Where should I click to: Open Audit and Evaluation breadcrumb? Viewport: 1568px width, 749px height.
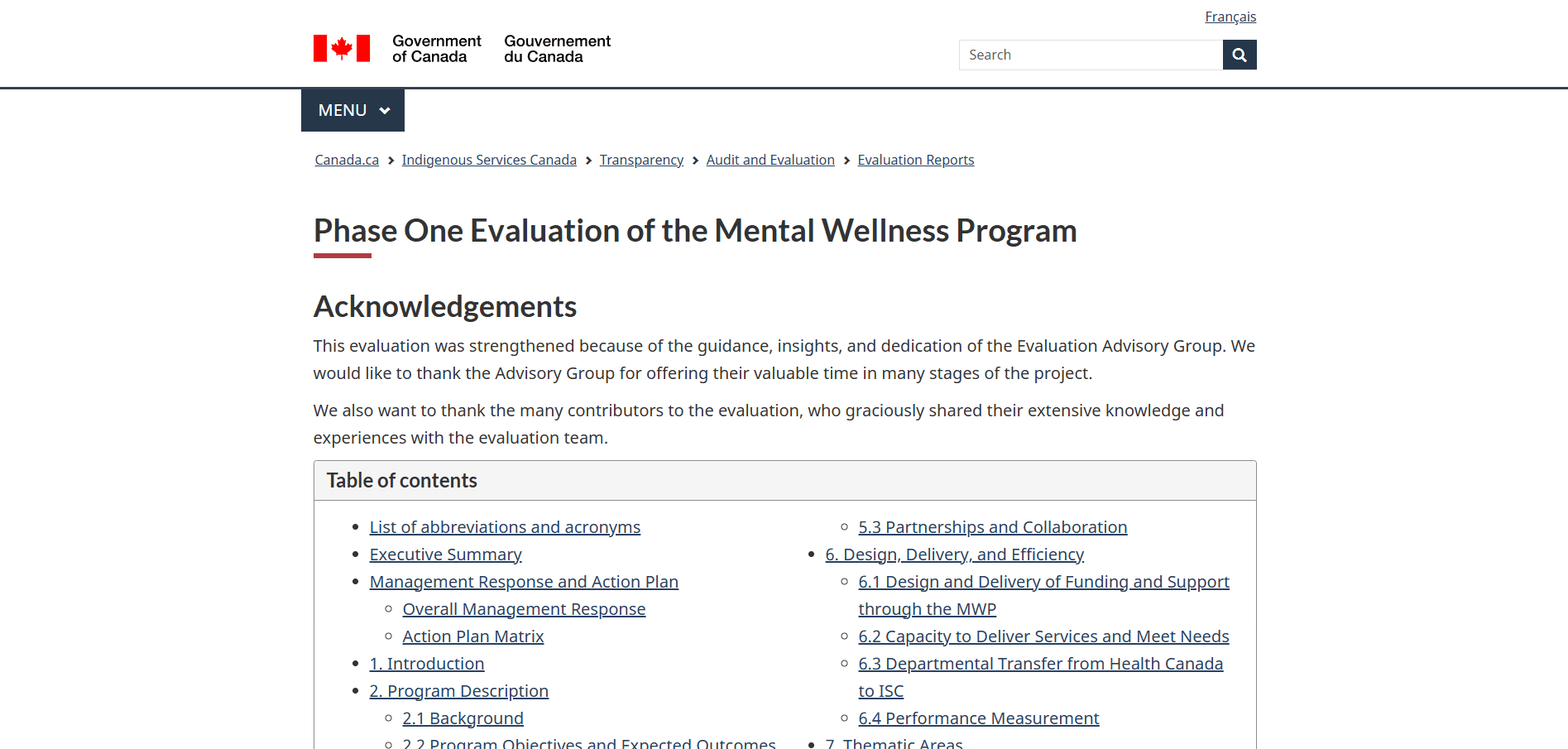tap(770, 160)
